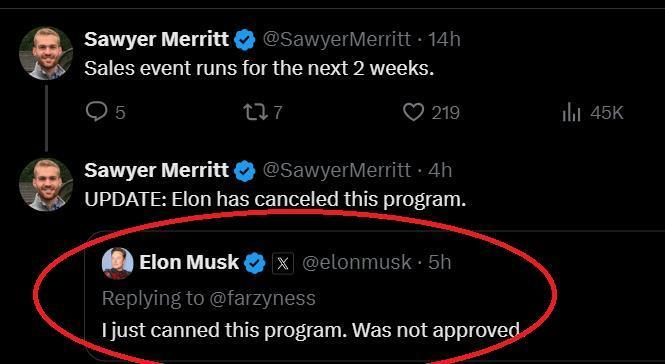The image size is (665, 364).
Task: Click Elon Musk's blue verified badge
Action: (x=255, y=263)
